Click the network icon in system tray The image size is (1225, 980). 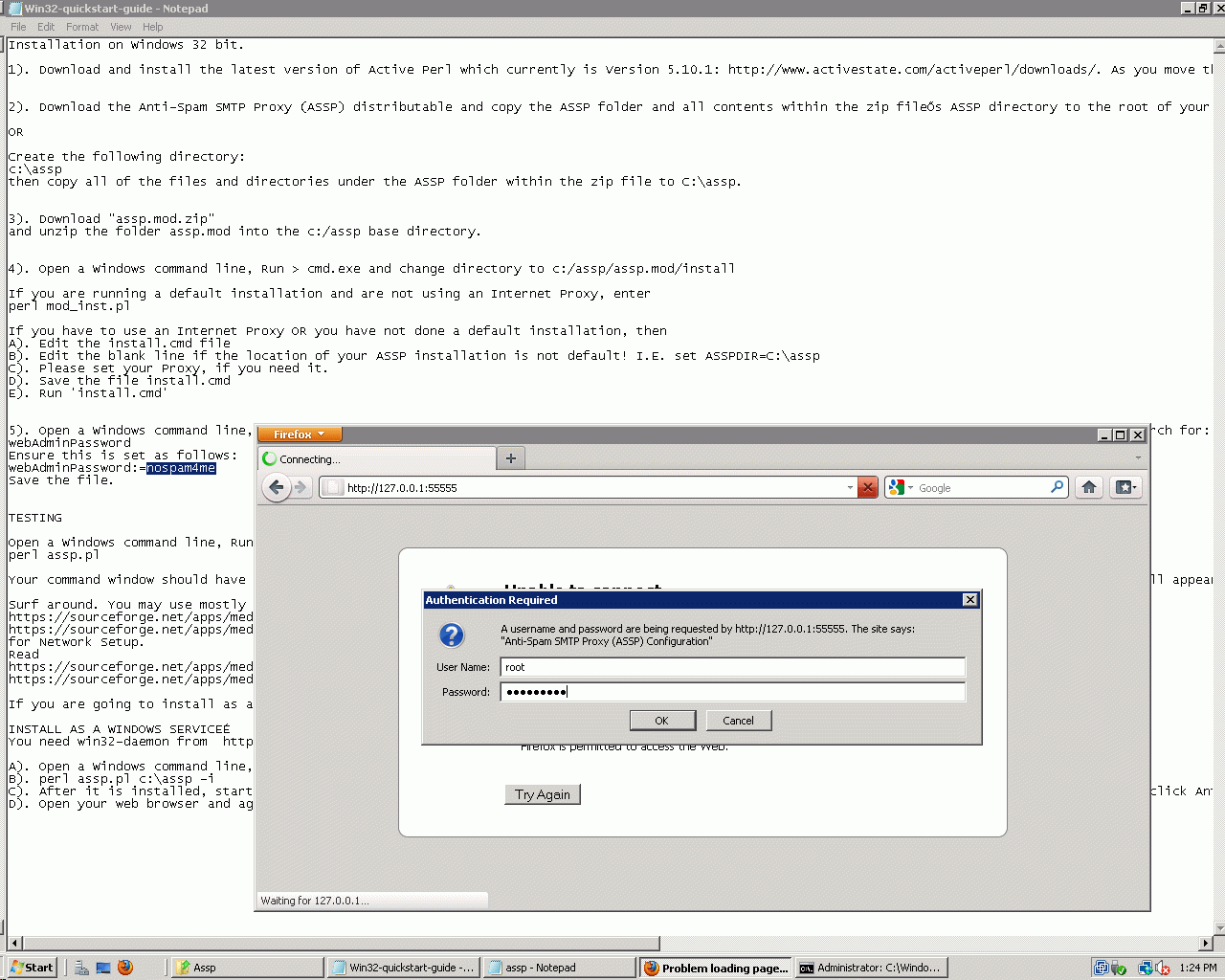[1145, 968]
